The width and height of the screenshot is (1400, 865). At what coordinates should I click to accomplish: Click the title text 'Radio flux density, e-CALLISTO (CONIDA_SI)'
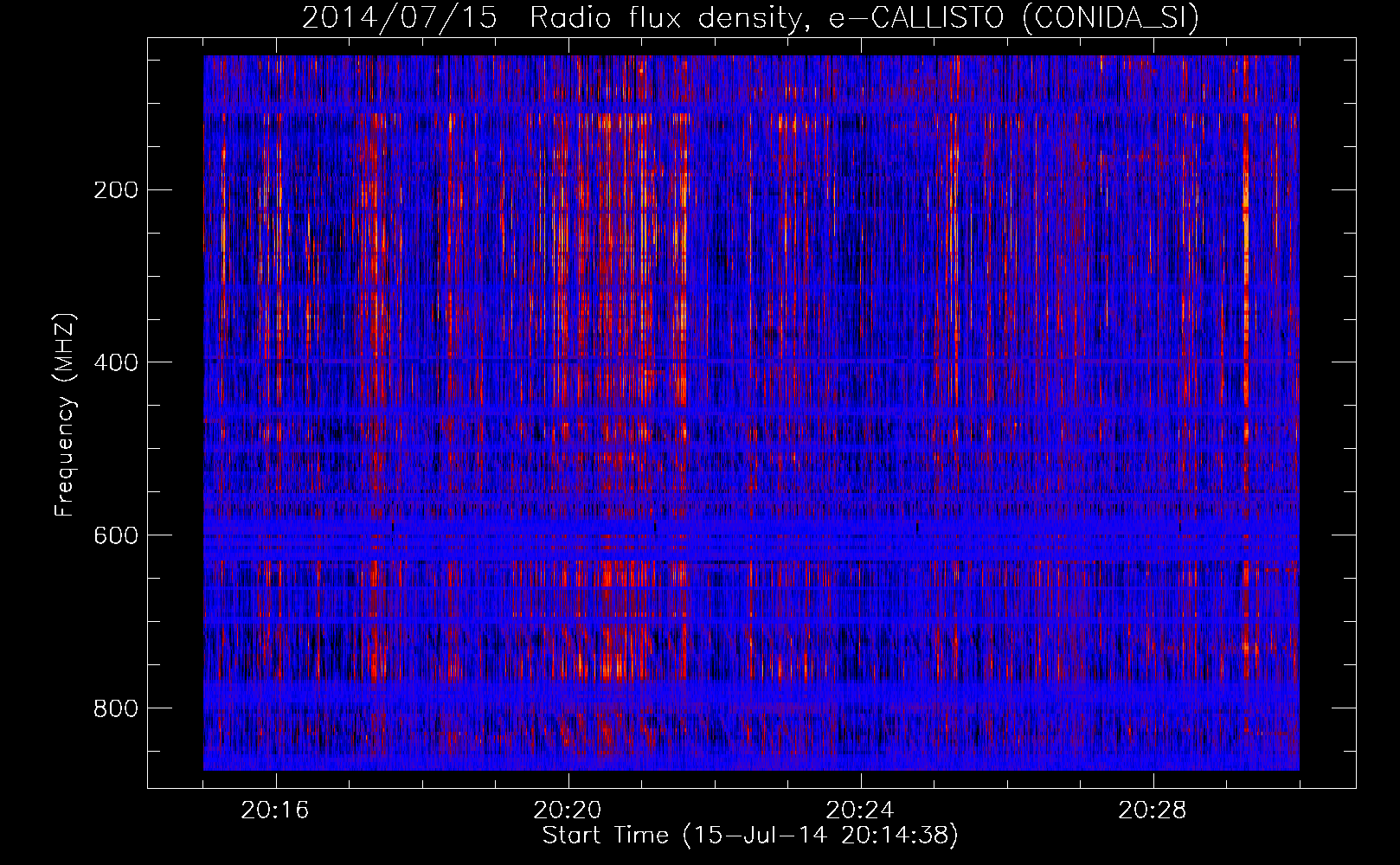(x=864, y=18)
